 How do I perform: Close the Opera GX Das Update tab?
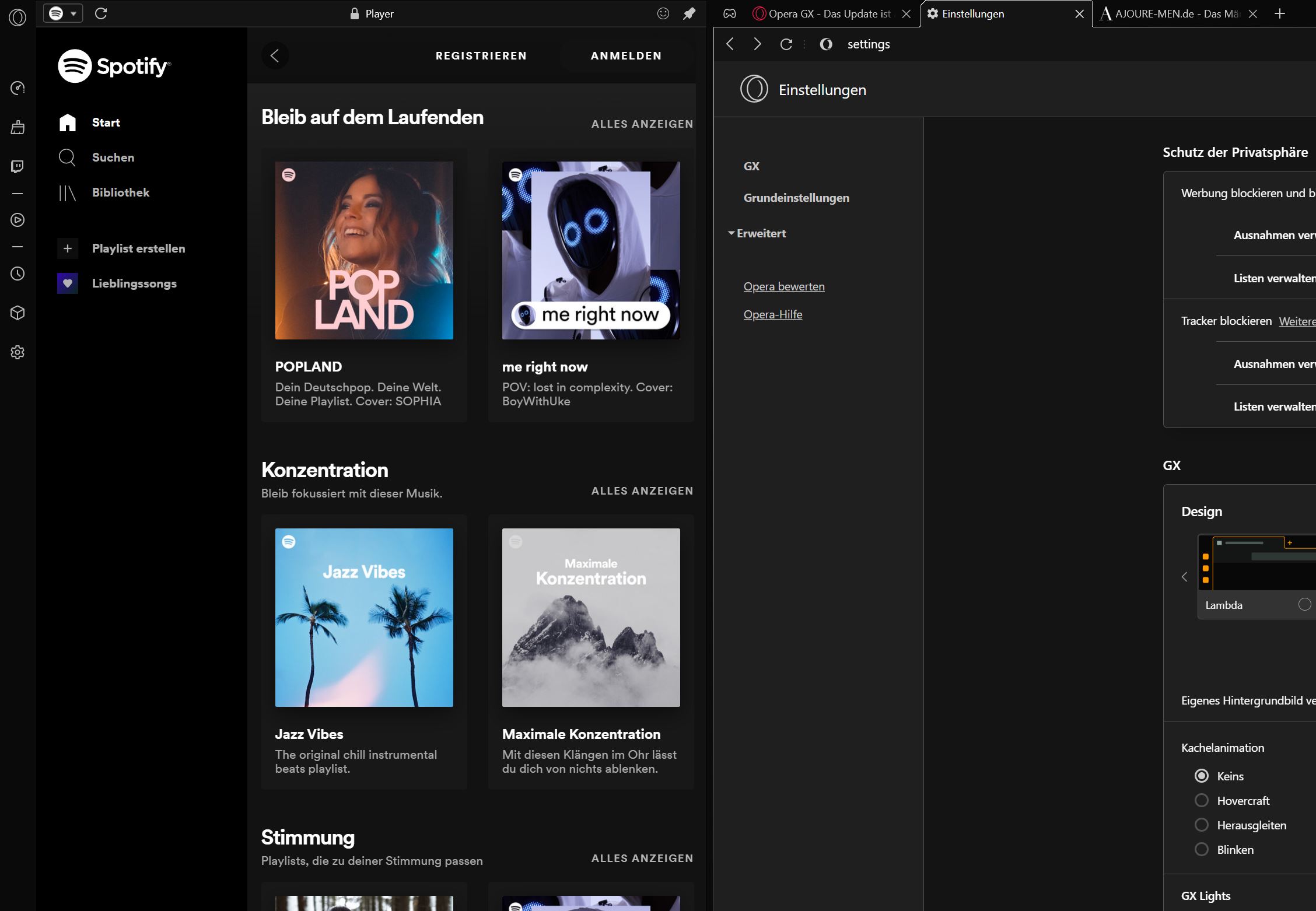click(907, 13)
